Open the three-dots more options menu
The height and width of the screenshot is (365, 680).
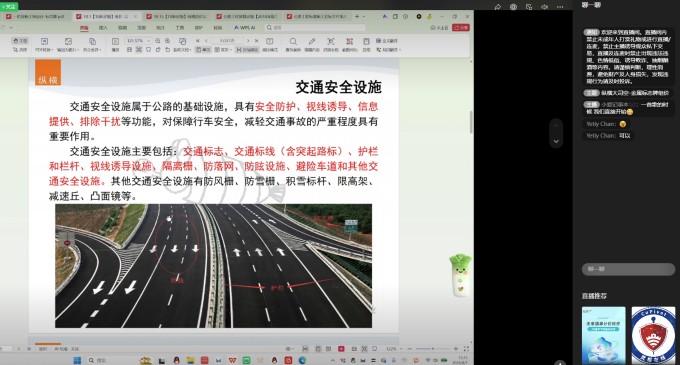point(560,7)
